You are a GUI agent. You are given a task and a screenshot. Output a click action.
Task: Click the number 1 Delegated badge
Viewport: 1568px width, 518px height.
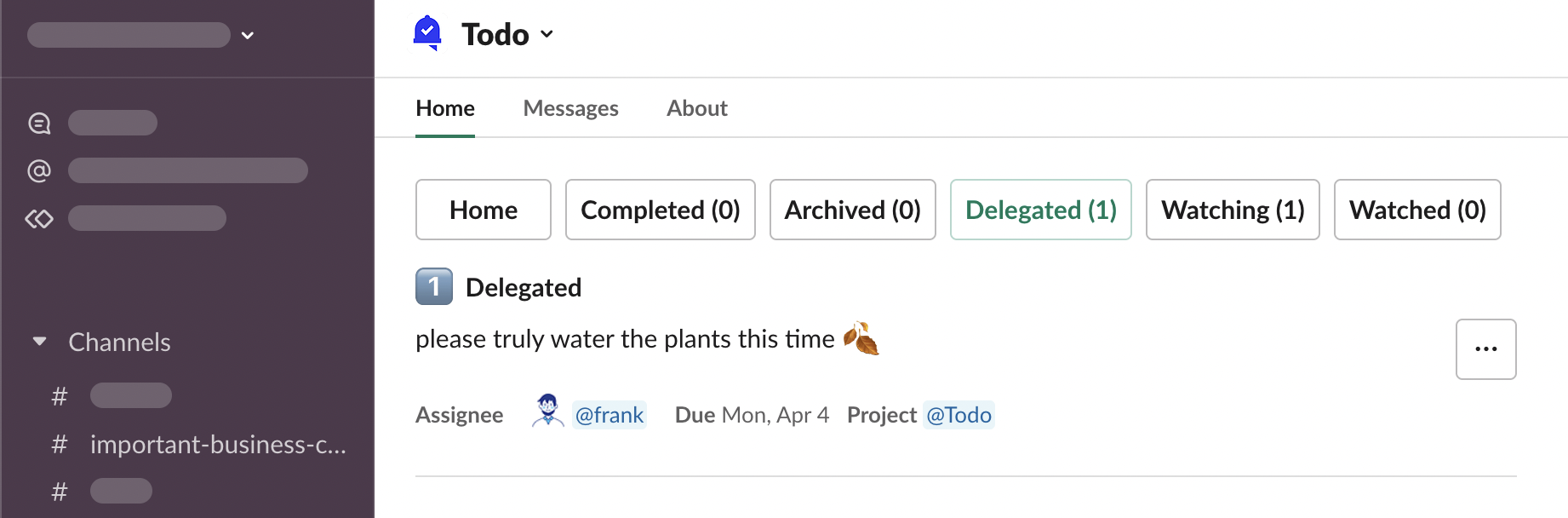coord(434,287)
